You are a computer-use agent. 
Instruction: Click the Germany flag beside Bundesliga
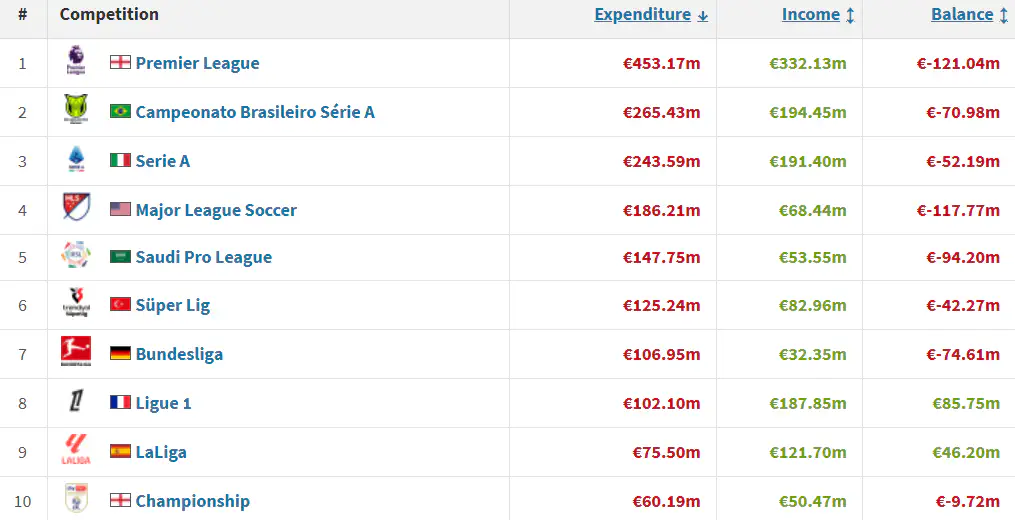(120, 353)
